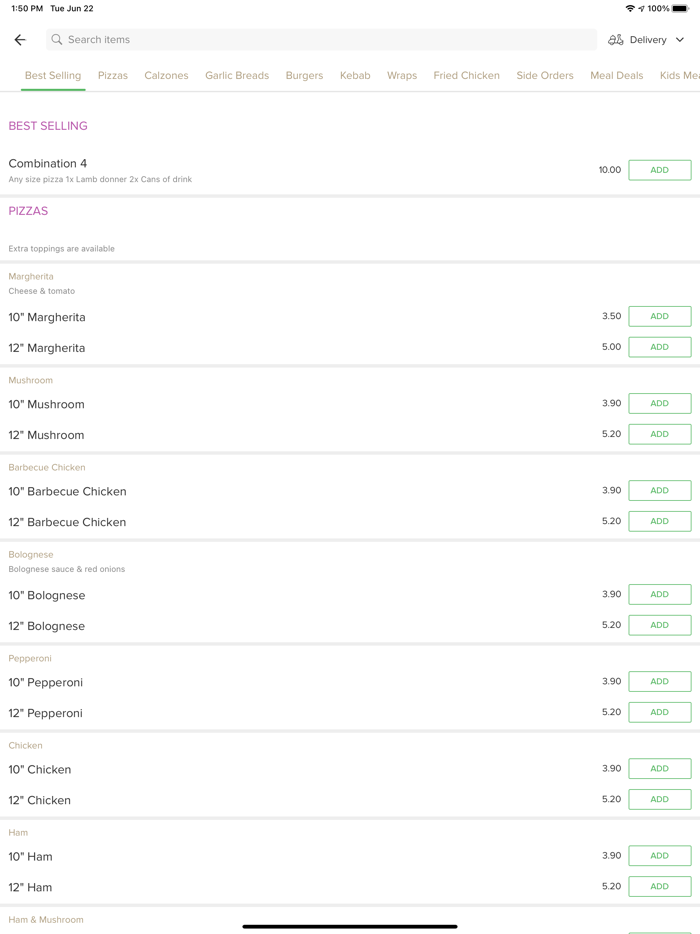Tap the back arrow icon
This screenshot has width=700, height=934.
[20, 40]
